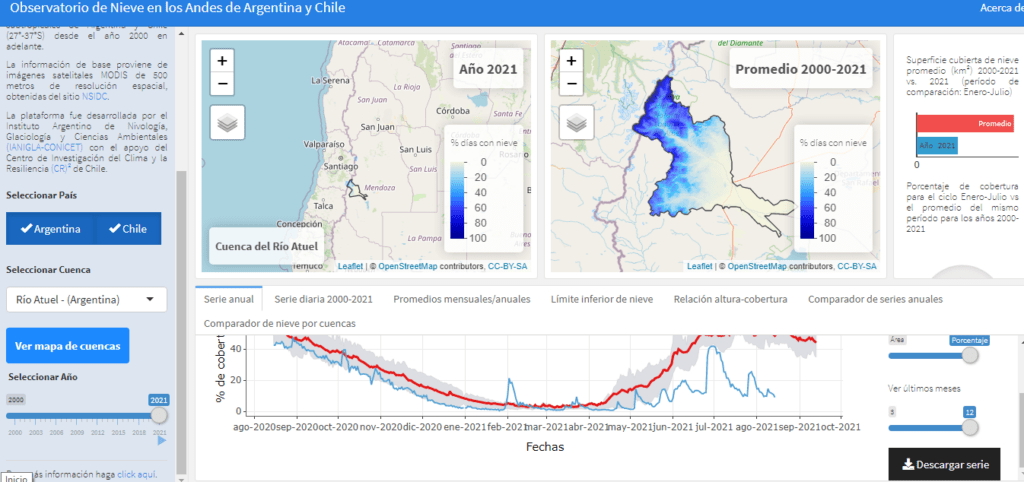Open Relación altura-cobertura tab

[x=730, y=299]
